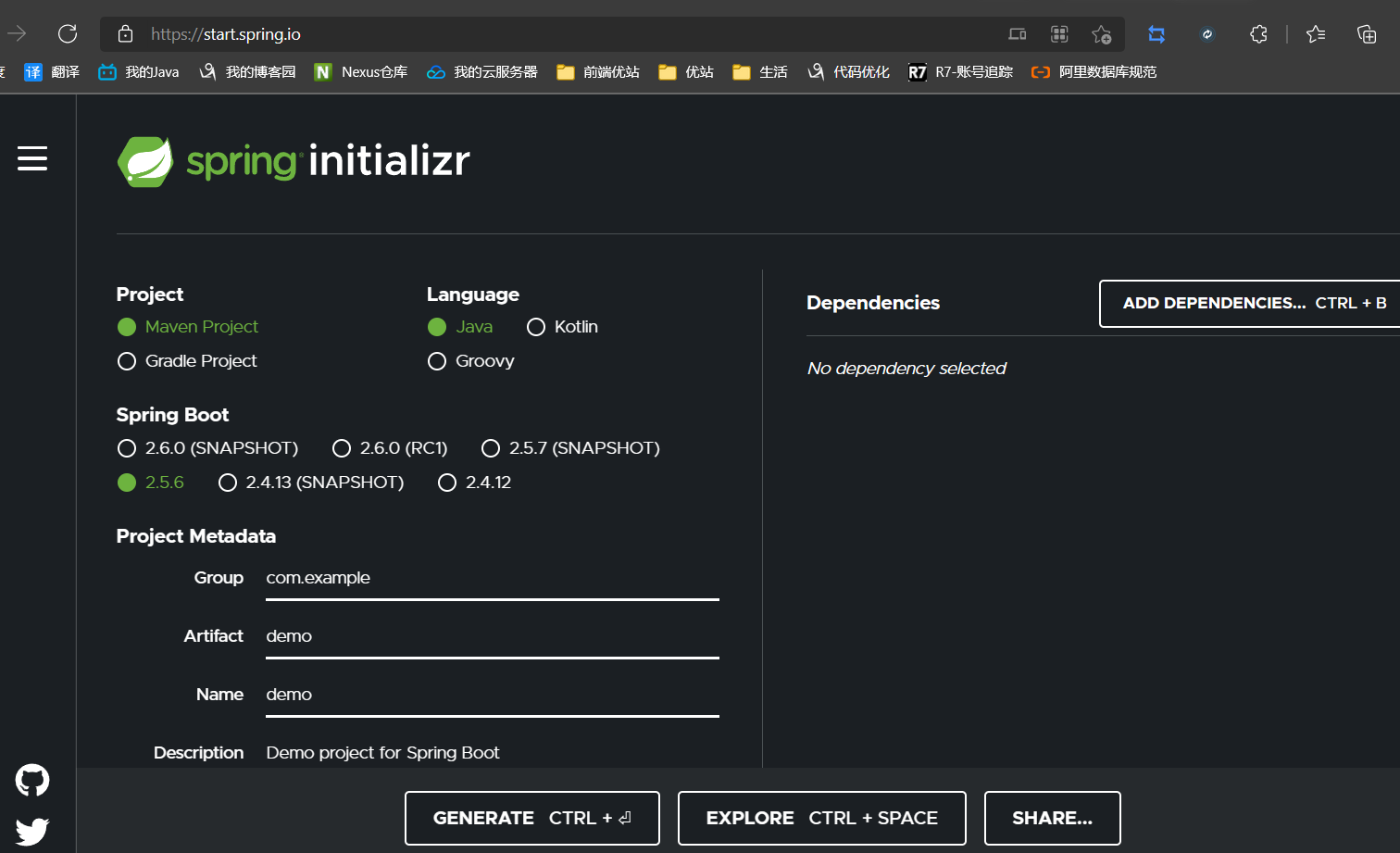Viewport: 1400px width, 853px height.
Task: Go forward with the browser arrow
Action: [x=17, y=34]
